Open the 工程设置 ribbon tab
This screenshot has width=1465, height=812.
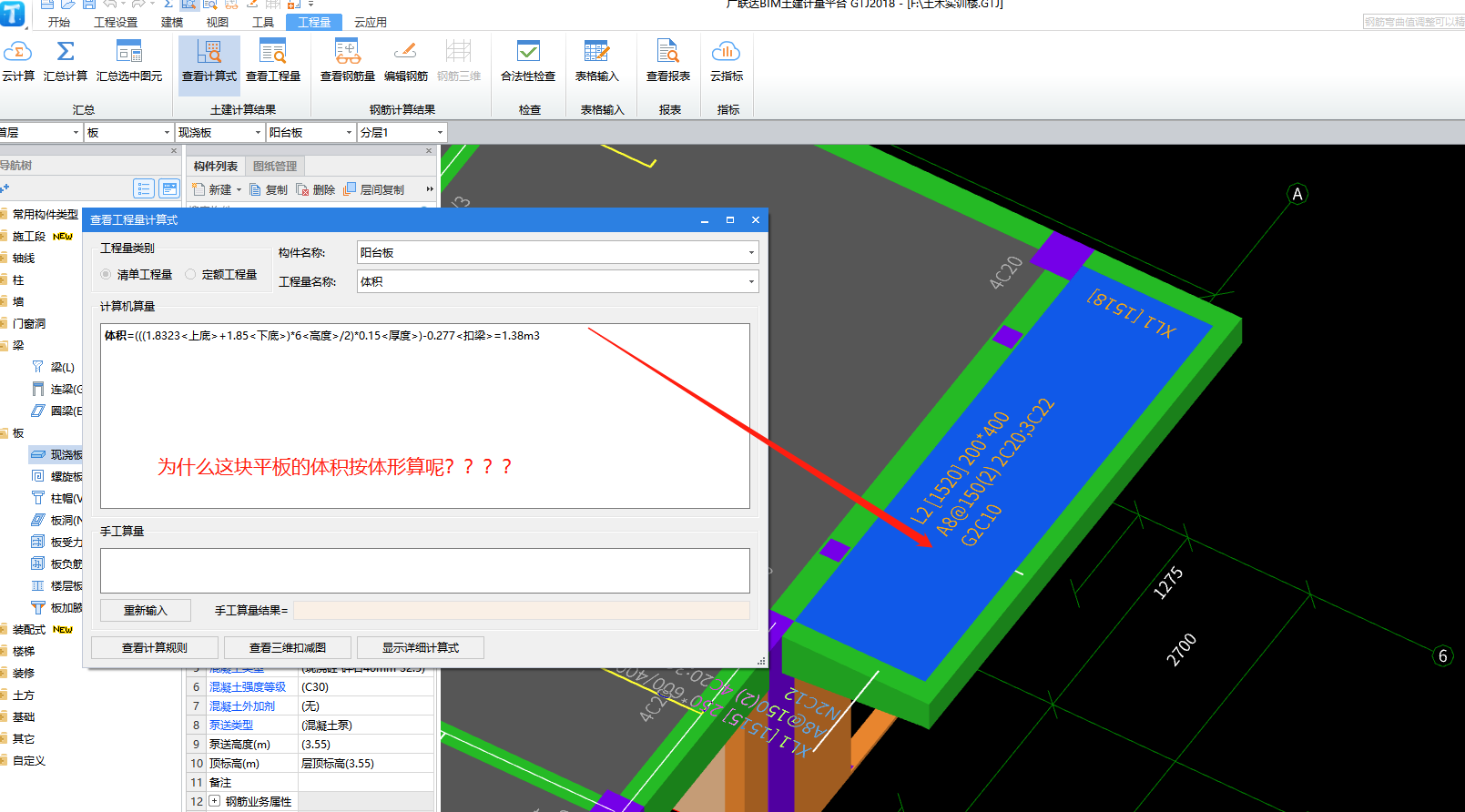click(x=116, y=22)
